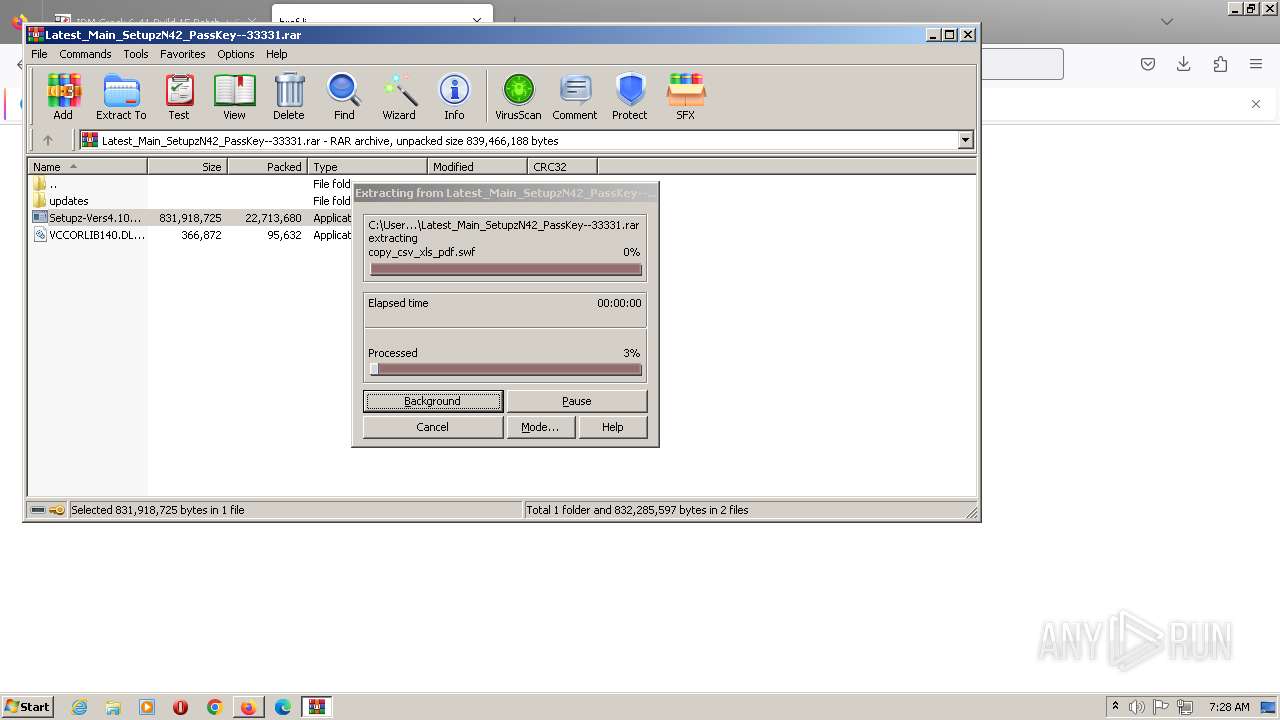Open Edge from the taskbar
The image size is (1280, 720).
pyautogui.click(x=283, y=707)
